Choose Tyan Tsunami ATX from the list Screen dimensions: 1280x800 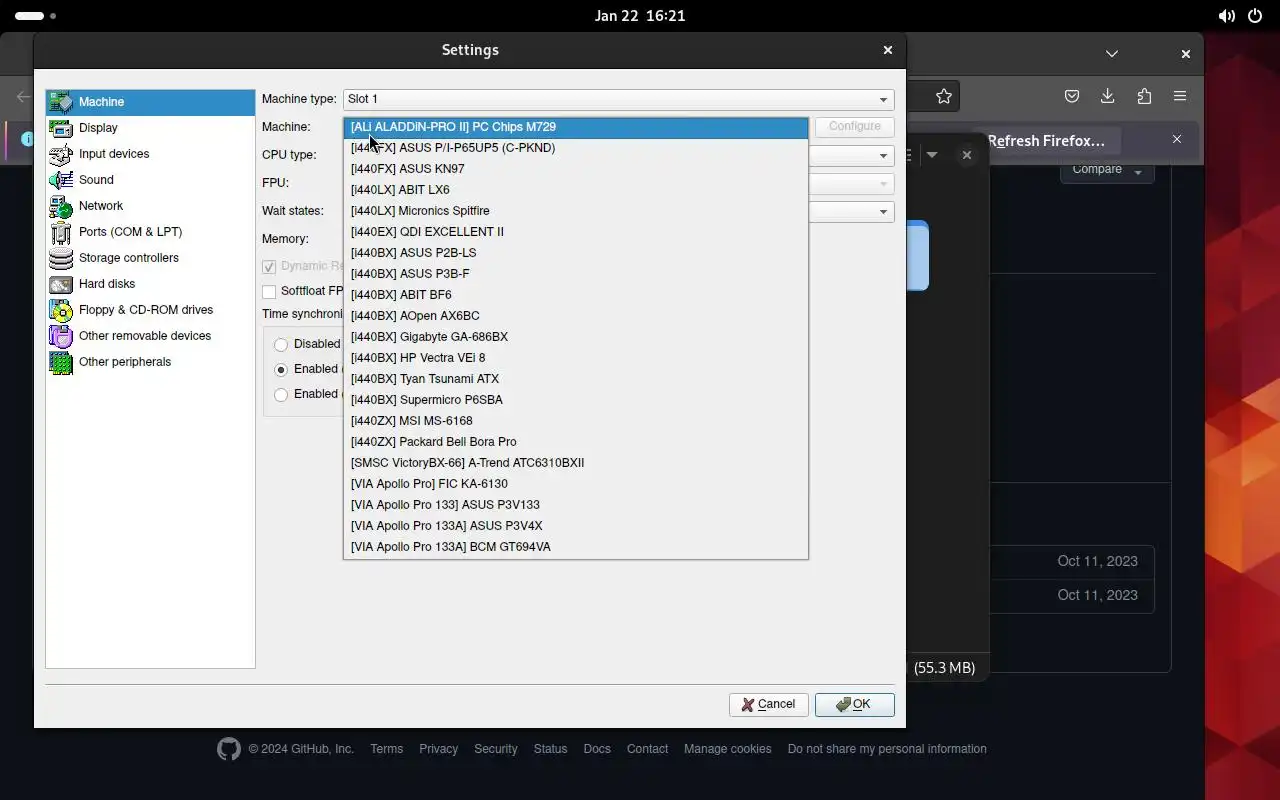tap(576, 379)
